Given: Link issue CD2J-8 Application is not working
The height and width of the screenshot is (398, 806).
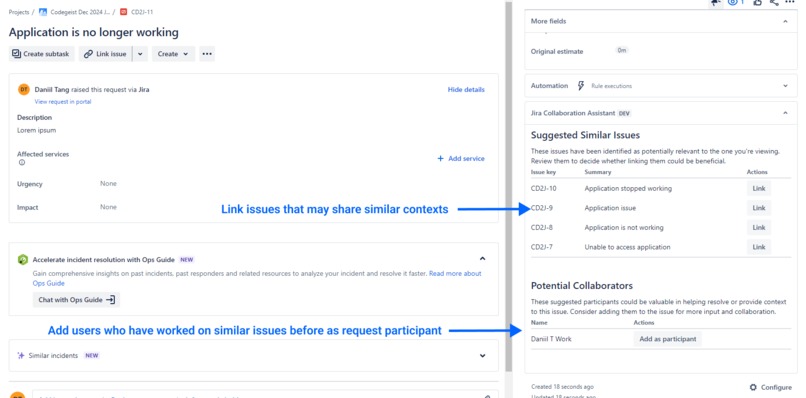Looking at the screenshot, I should pyautogui.click(x=759, y=227).
